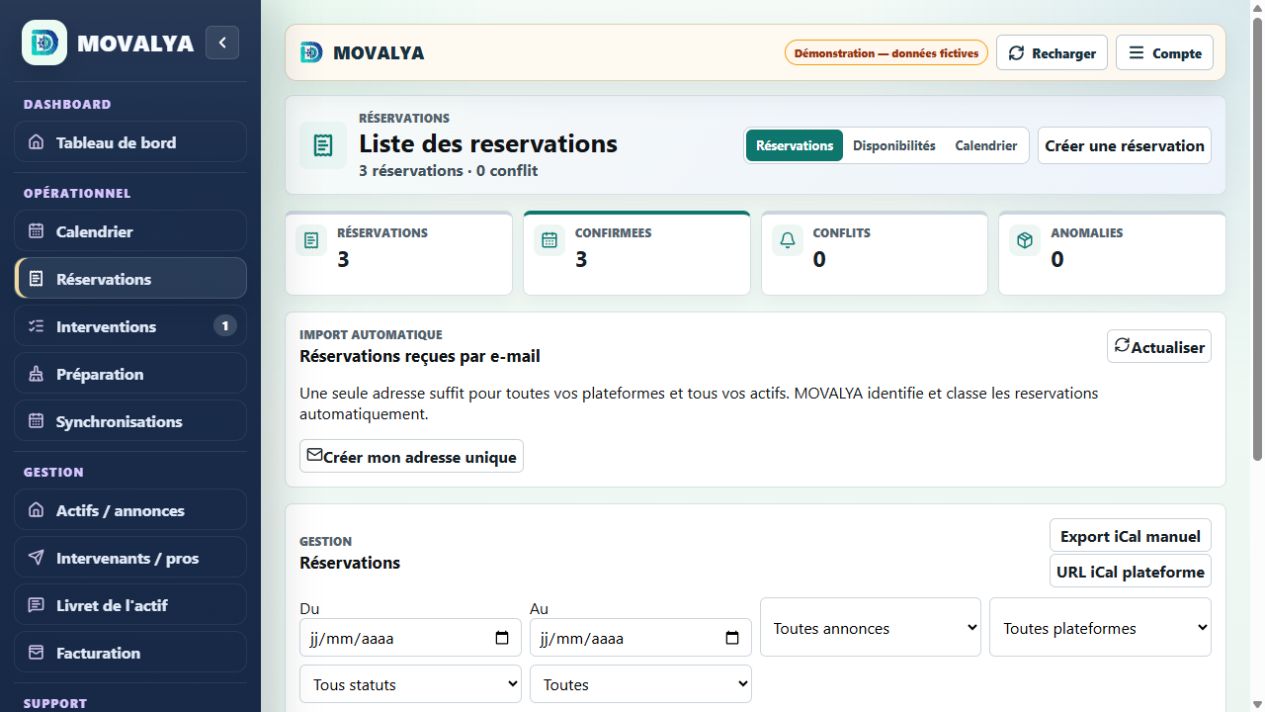The width and height of the screenshot is (1265, 712).
Task: Click the MOVALYA logo in the sidebar
Action: coord(44,42)
